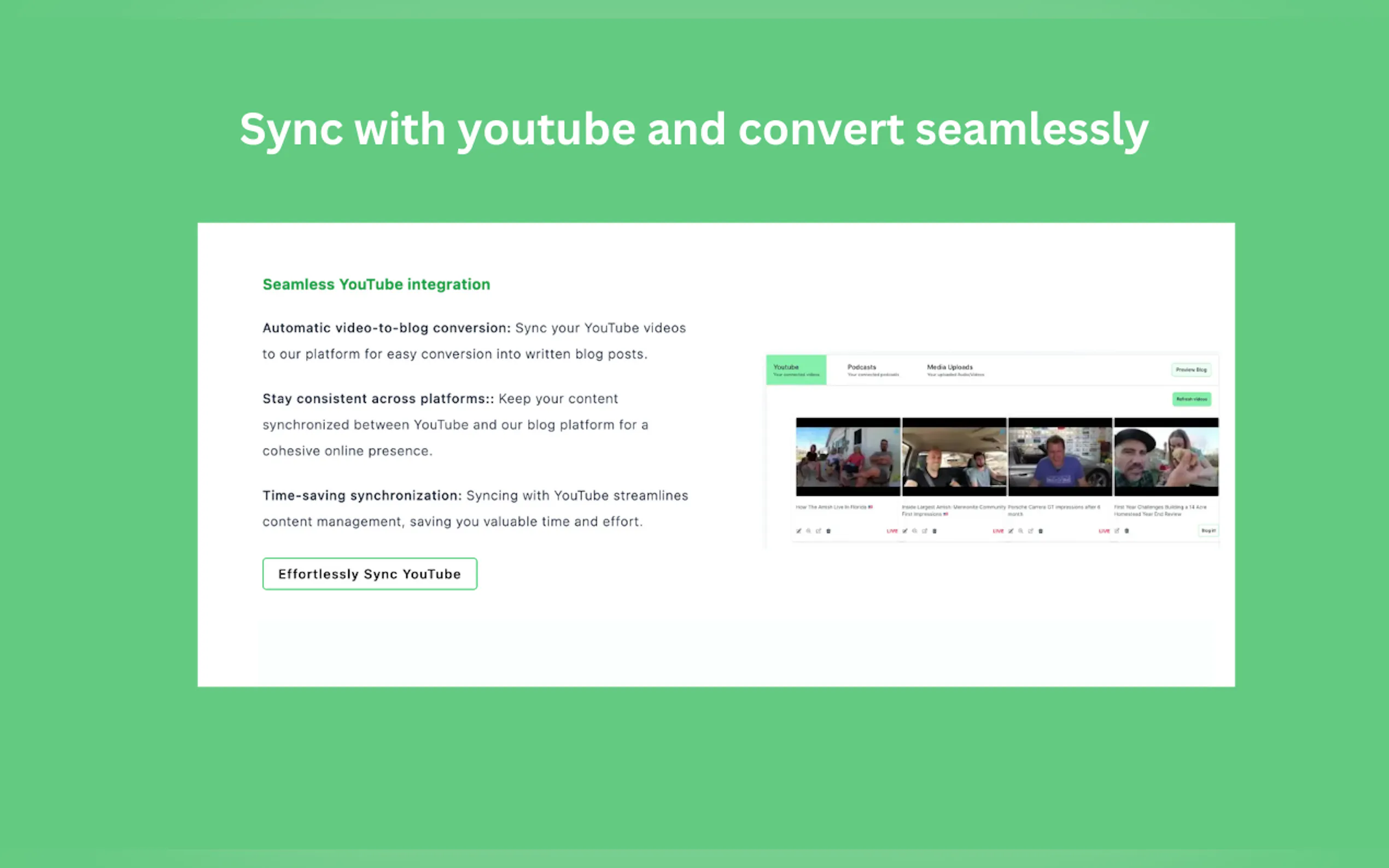Screen dimensions: 1389x868
Task: Select the Media Uploads tab
Action: [955, 370]
